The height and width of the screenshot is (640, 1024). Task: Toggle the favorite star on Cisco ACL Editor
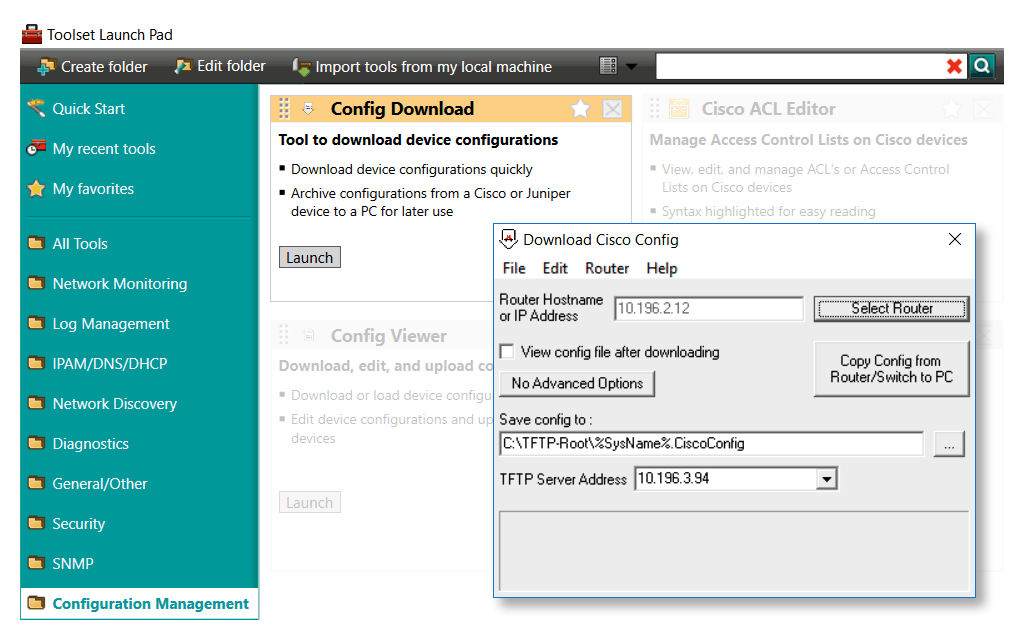coord(950,109)
